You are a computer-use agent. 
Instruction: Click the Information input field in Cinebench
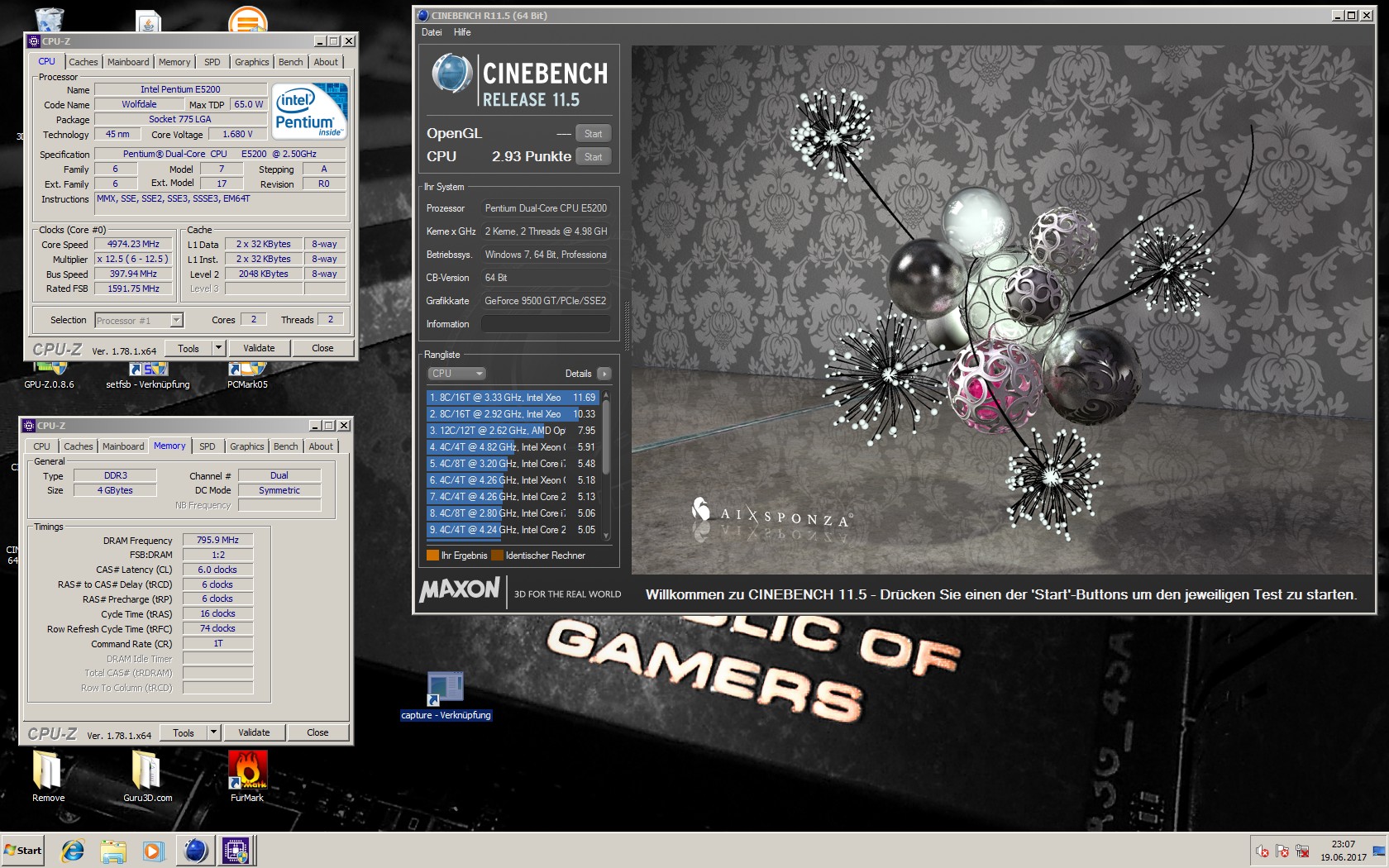546,324
